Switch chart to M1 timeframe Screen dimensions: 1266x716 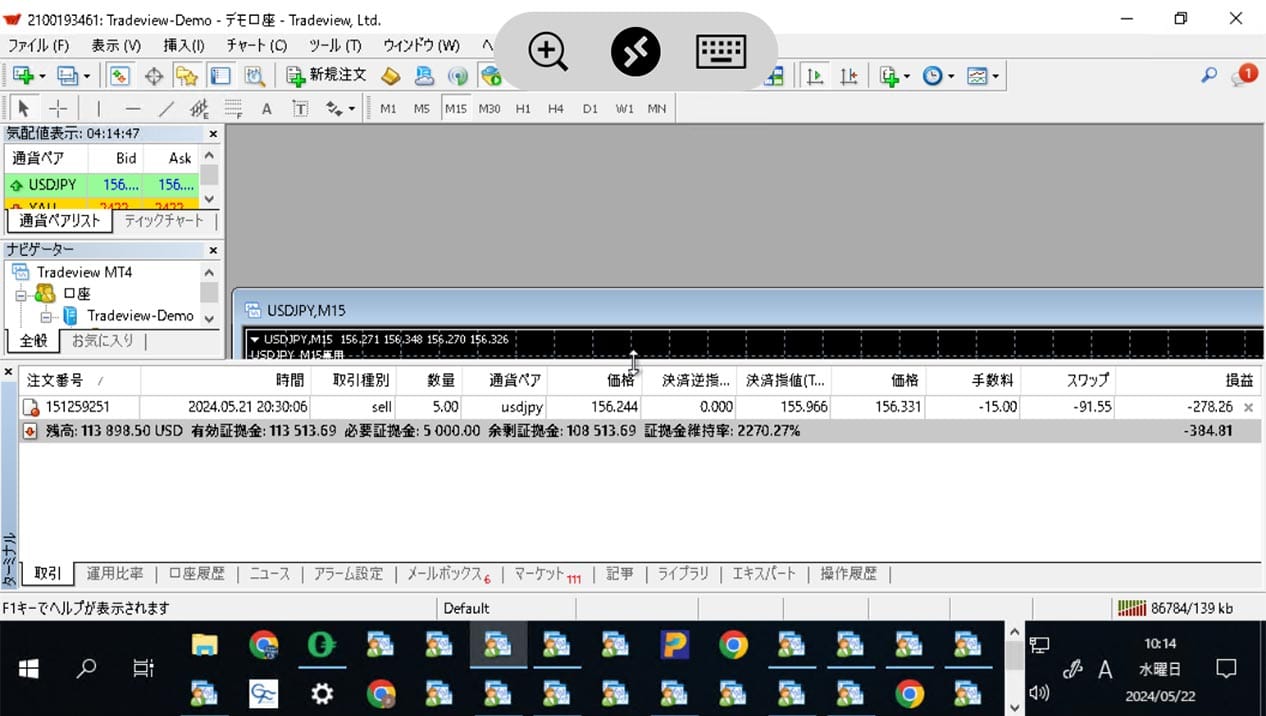coord(388,108)
